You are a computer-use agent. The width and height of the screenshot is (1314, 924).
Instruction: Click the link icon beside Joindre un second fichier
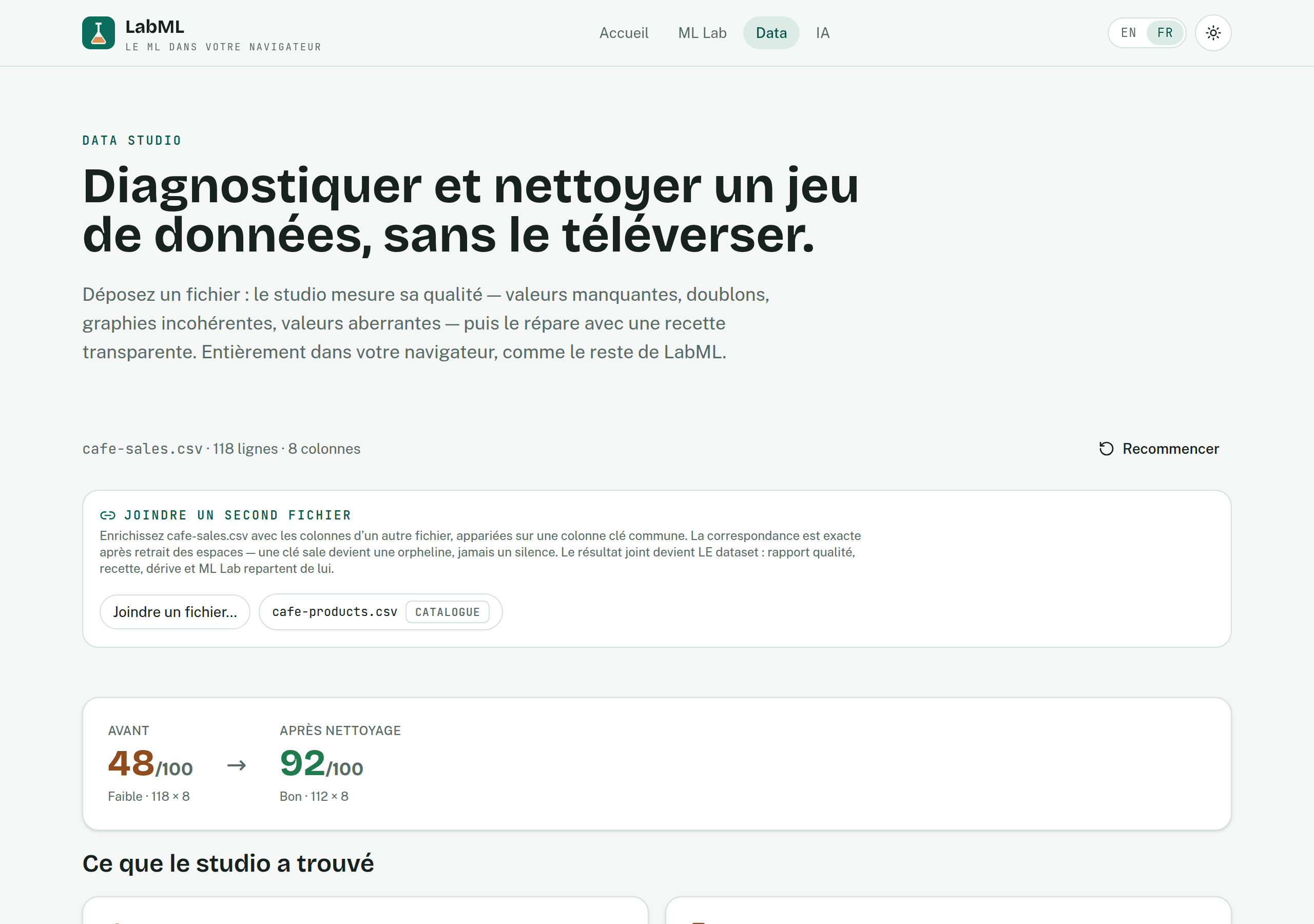pyautogui.click(x=108, y=515)
